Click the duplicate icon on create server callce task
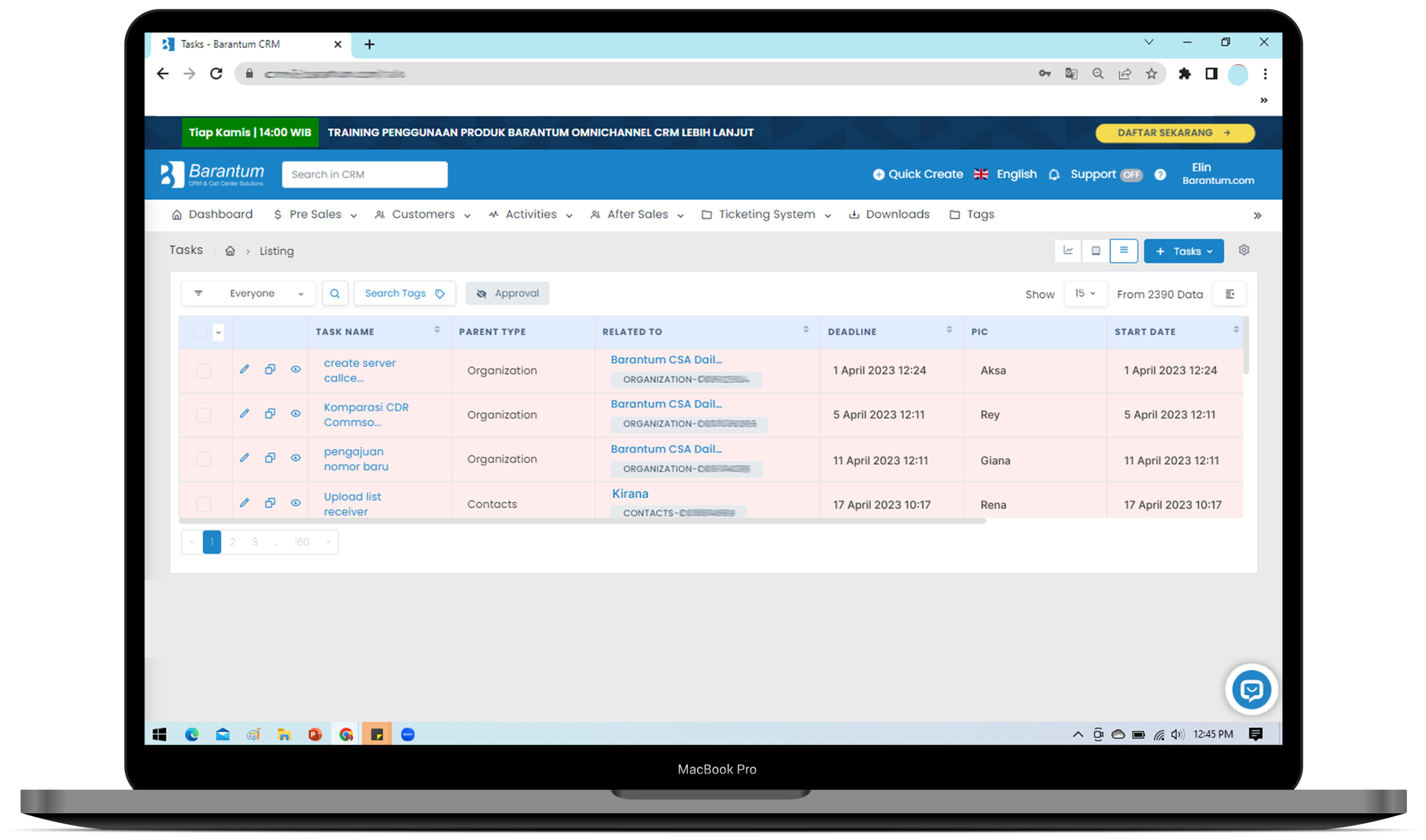The image size is (1426, 840). point(270,369)
